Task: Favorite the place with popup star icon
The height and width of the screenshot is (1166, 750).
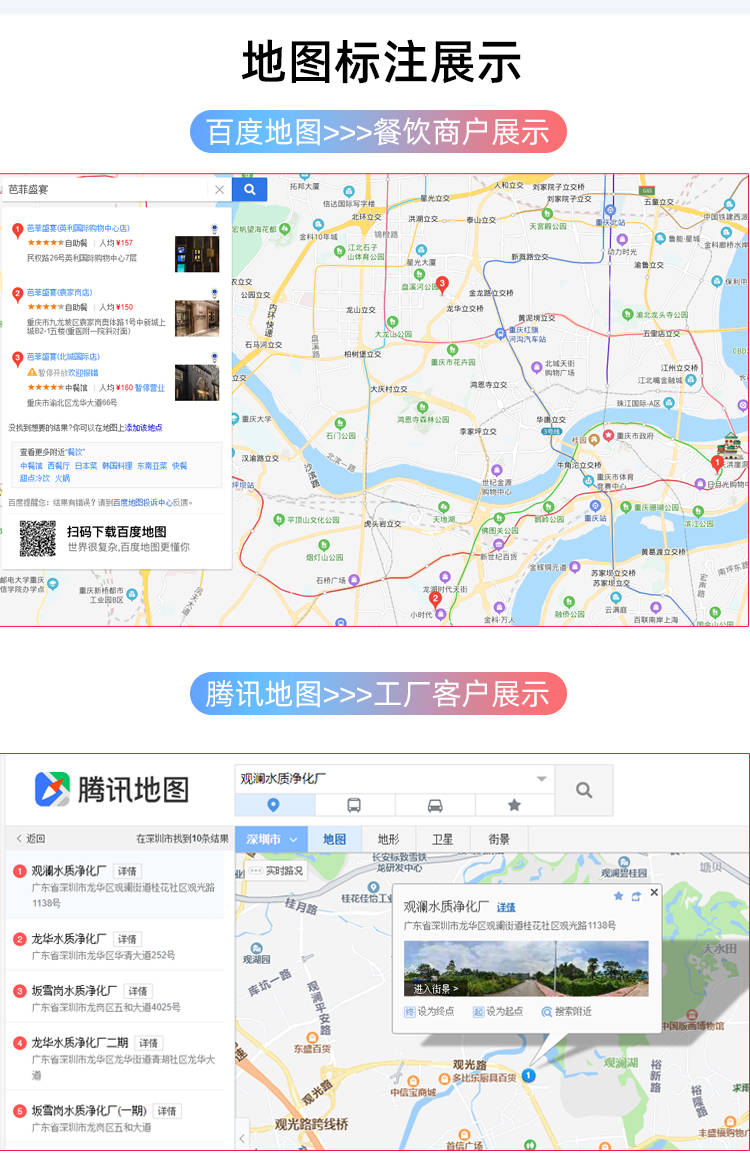Action: coord(618,896)
